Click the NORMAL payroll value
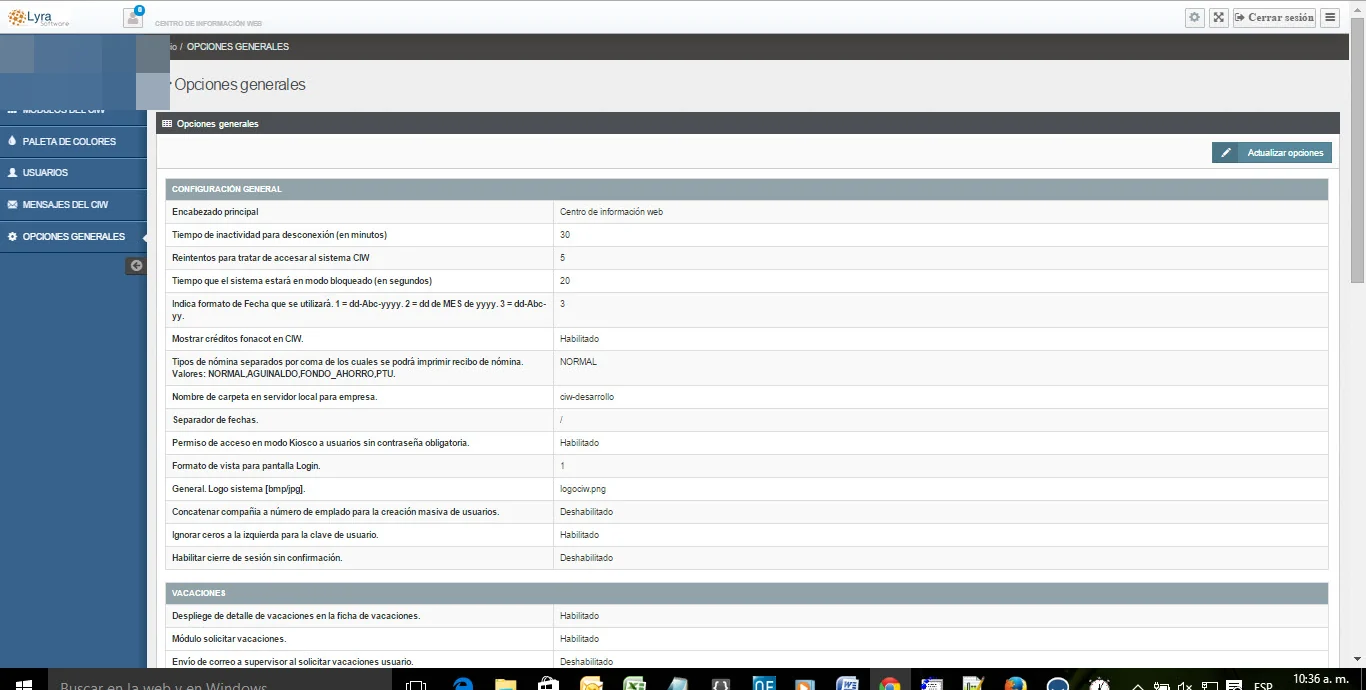 tap(578, 362)
